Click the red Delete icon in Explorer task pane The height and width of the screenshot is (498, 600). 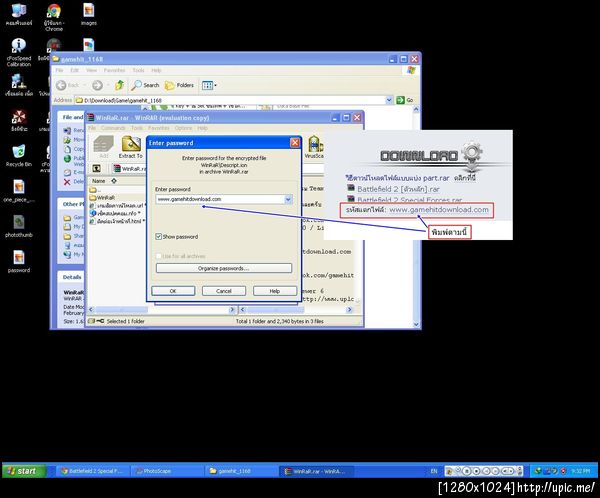coord(67,182)
